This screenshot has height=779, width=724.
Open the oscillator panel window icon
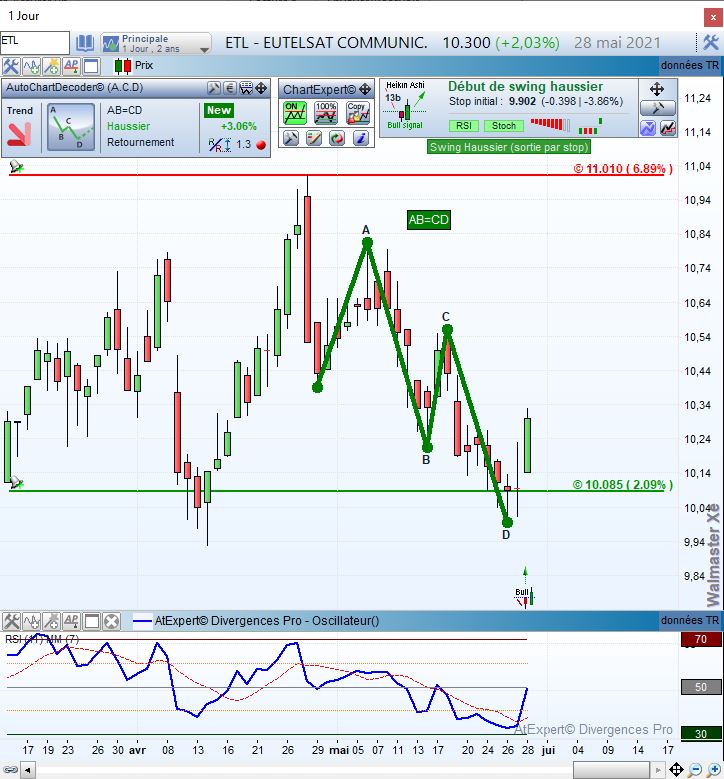(91, 621)
